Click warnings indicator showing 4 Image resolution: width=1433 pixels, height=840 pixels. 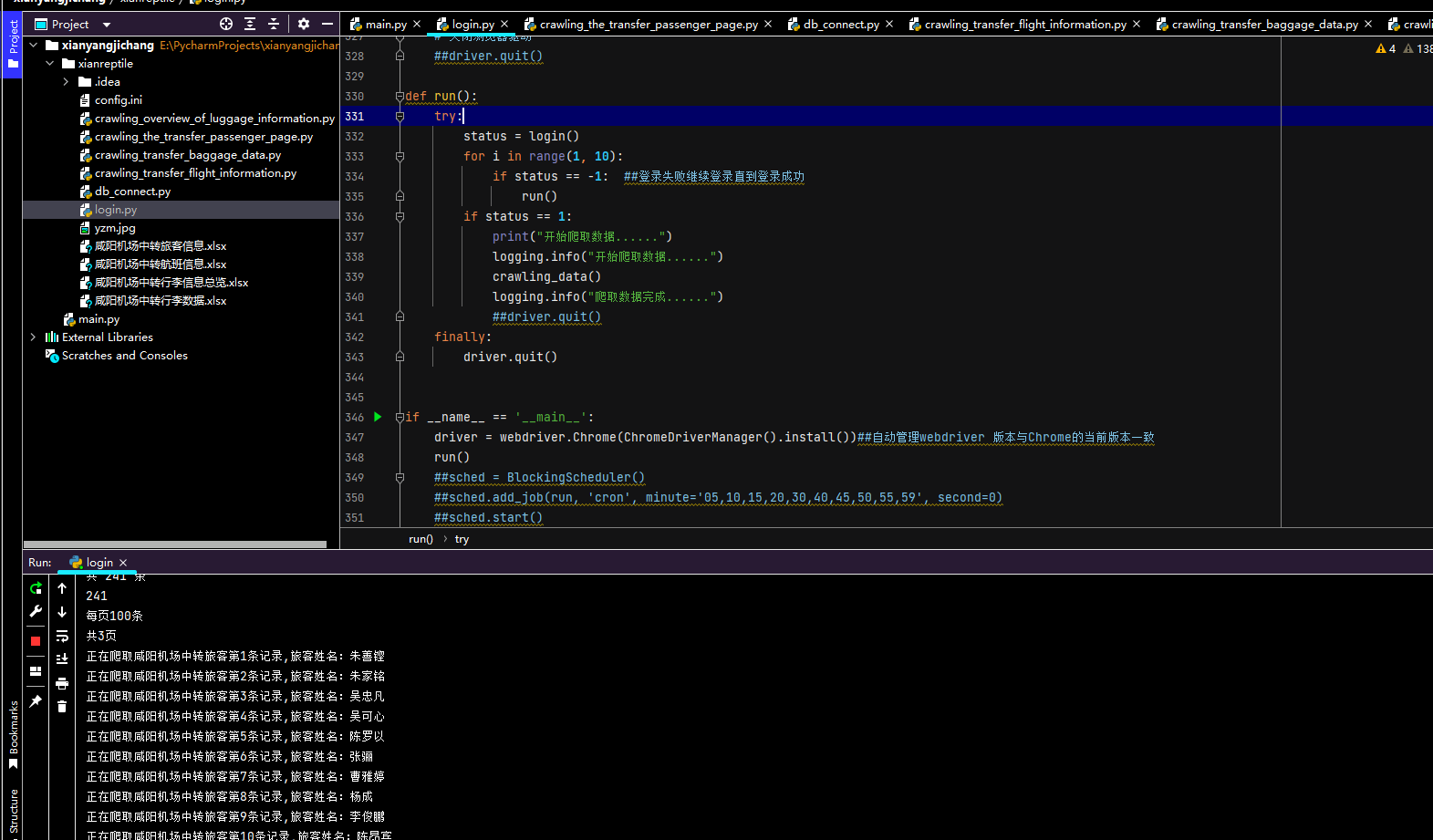(1386, 48)
